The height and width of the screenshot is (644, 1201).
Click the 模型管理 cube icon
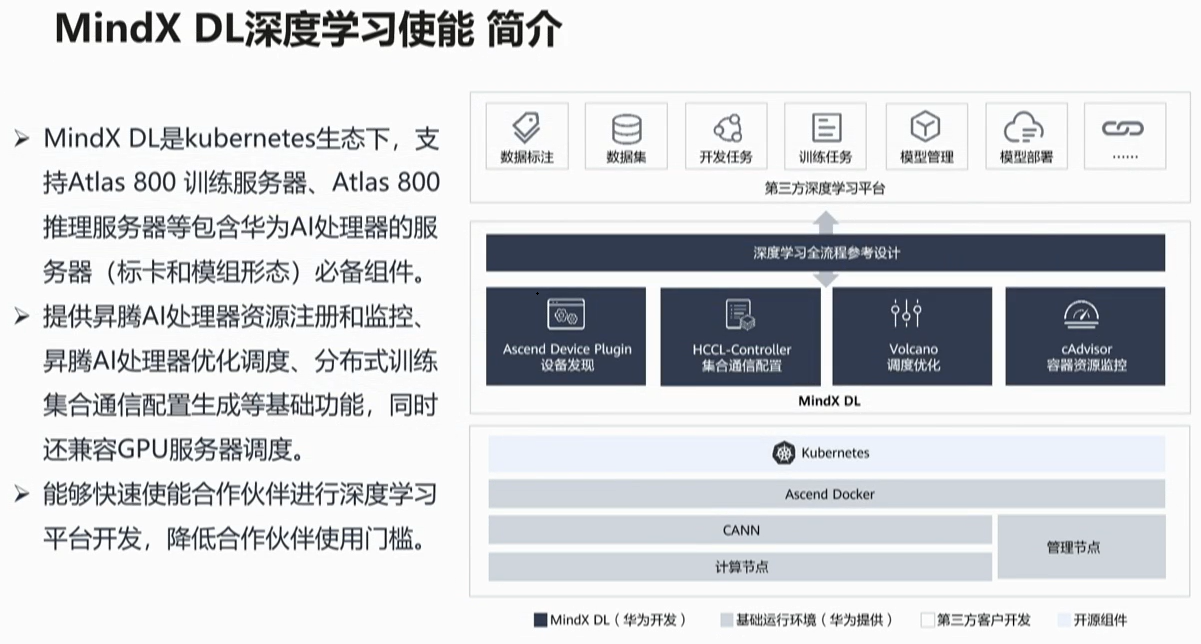pos(926,127)
